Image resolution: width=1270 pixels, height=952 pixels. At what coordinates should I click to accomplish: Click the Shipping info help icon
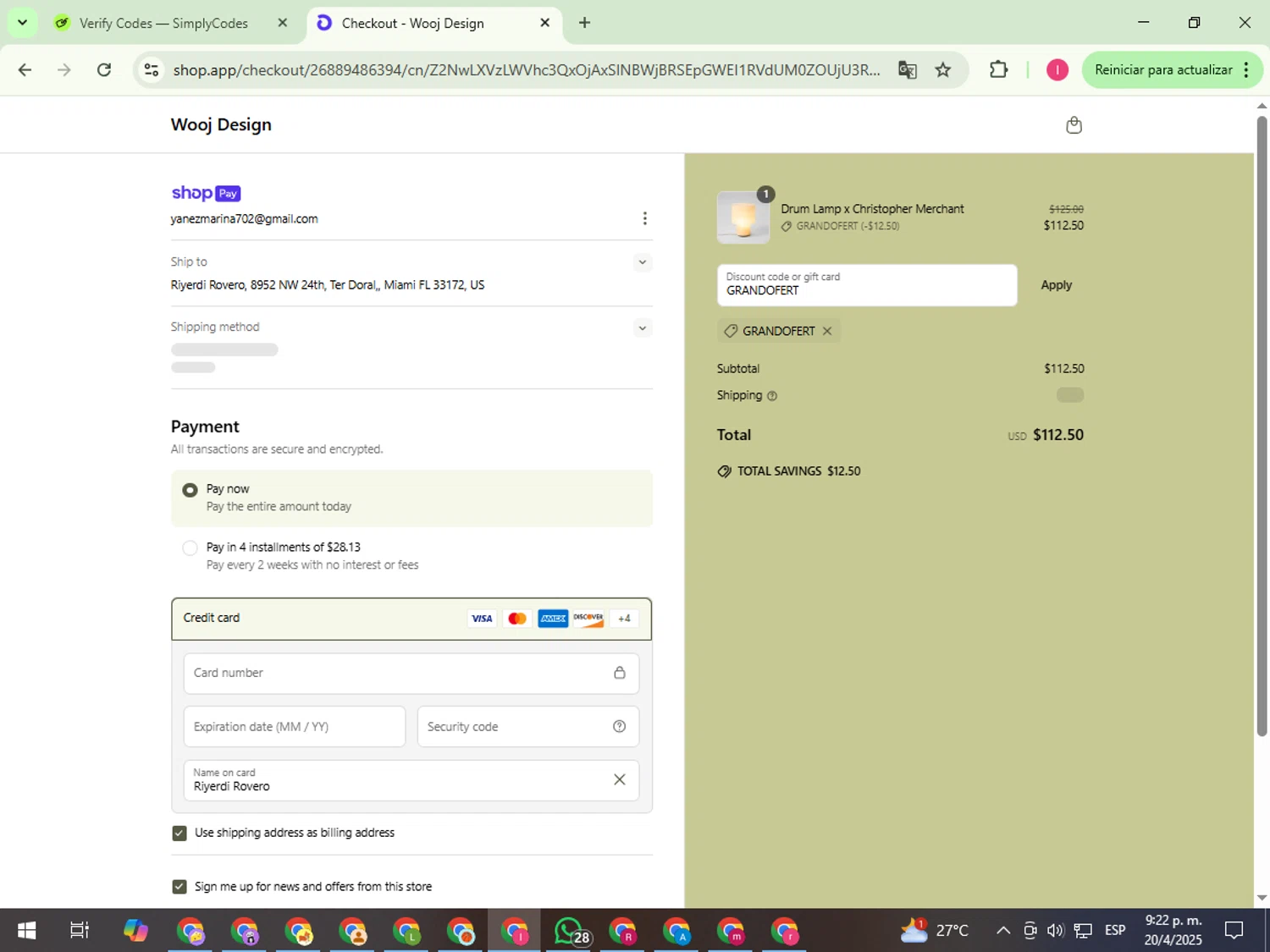[x=771, y=396]
